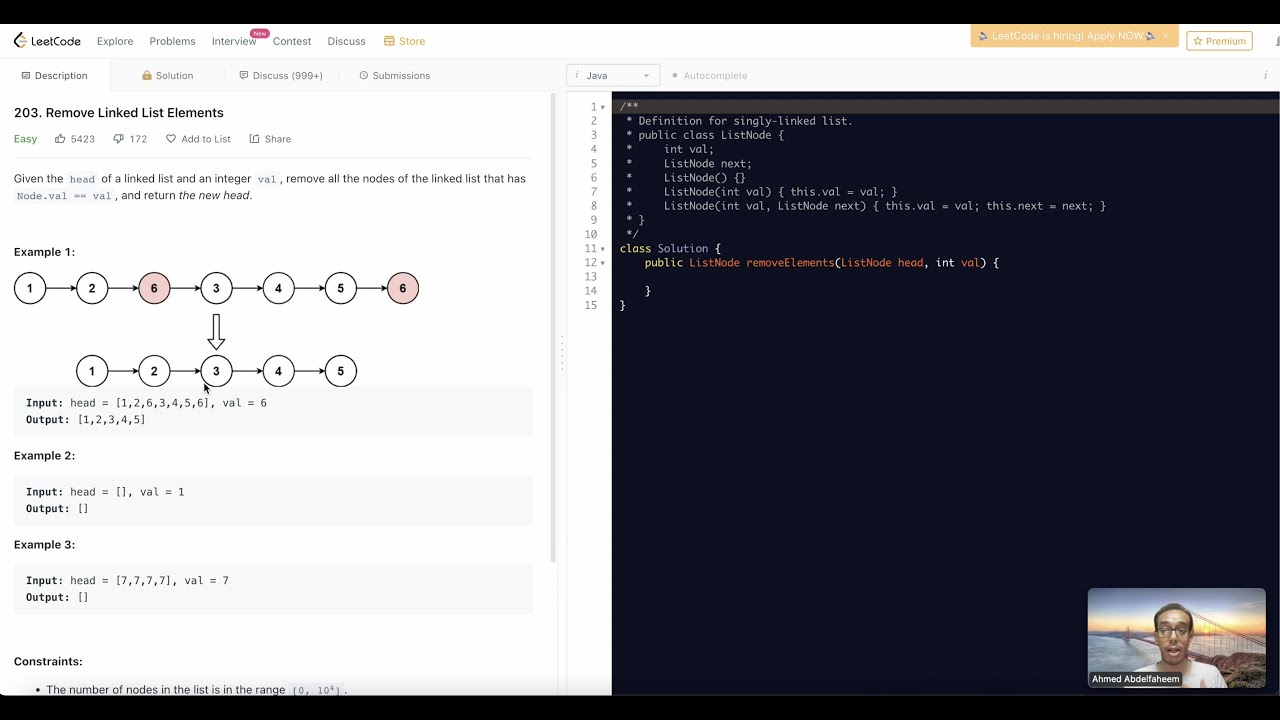The width and height of the screenshot is (1280, 720).
Task: Click input text "head = [7,7,7,7], val = 7"
Action: (149, 581)
